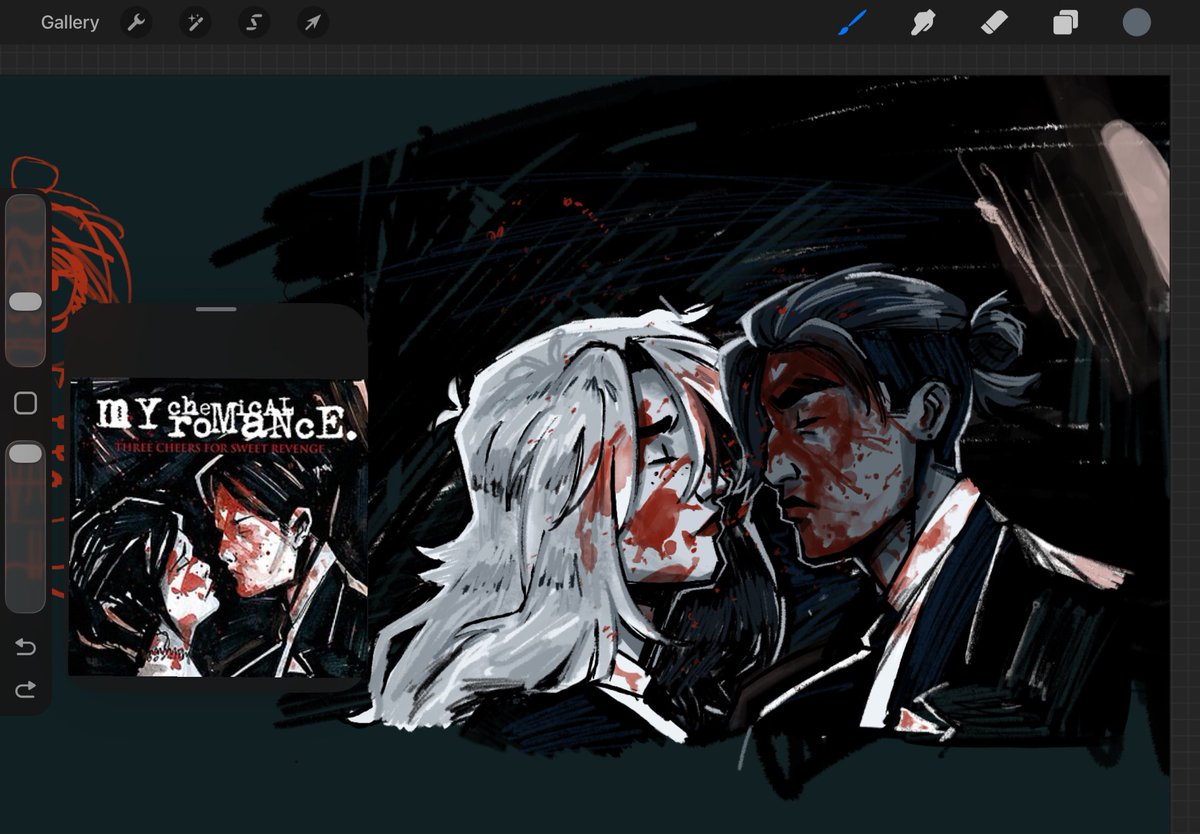Tap the active blue Paint tool indicator

851,22
